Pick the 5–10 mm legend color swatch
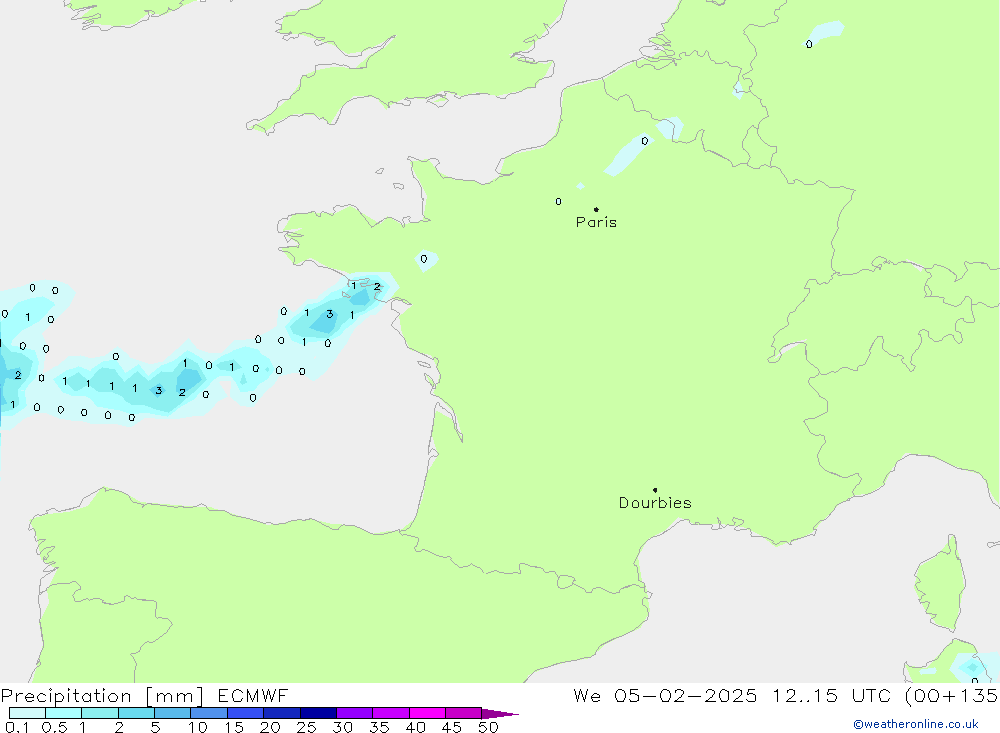The width and height of the screenshot is (1000, 733). pyautogui.click(x=172, y=713)
